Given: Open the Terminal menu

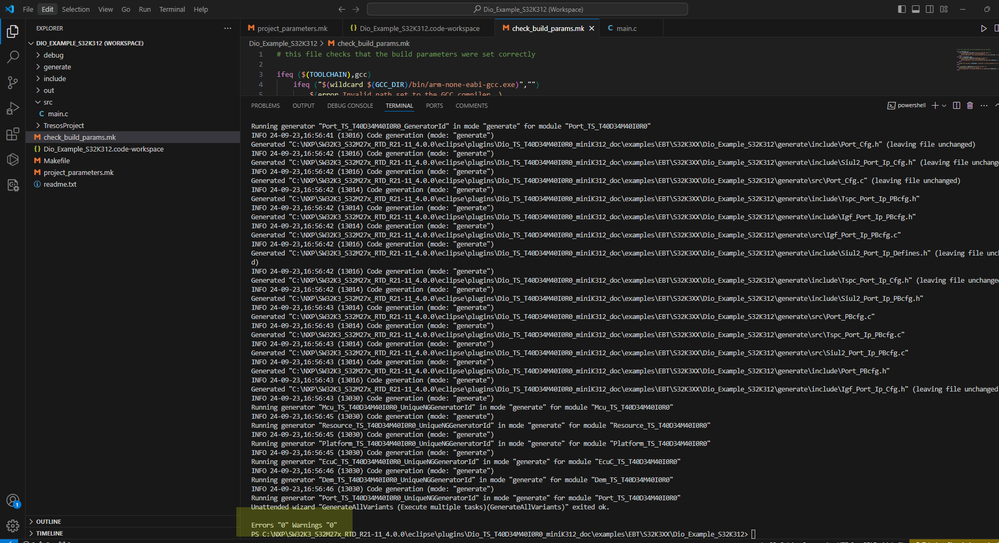Looking at the screenshot, I should point(172,9).
